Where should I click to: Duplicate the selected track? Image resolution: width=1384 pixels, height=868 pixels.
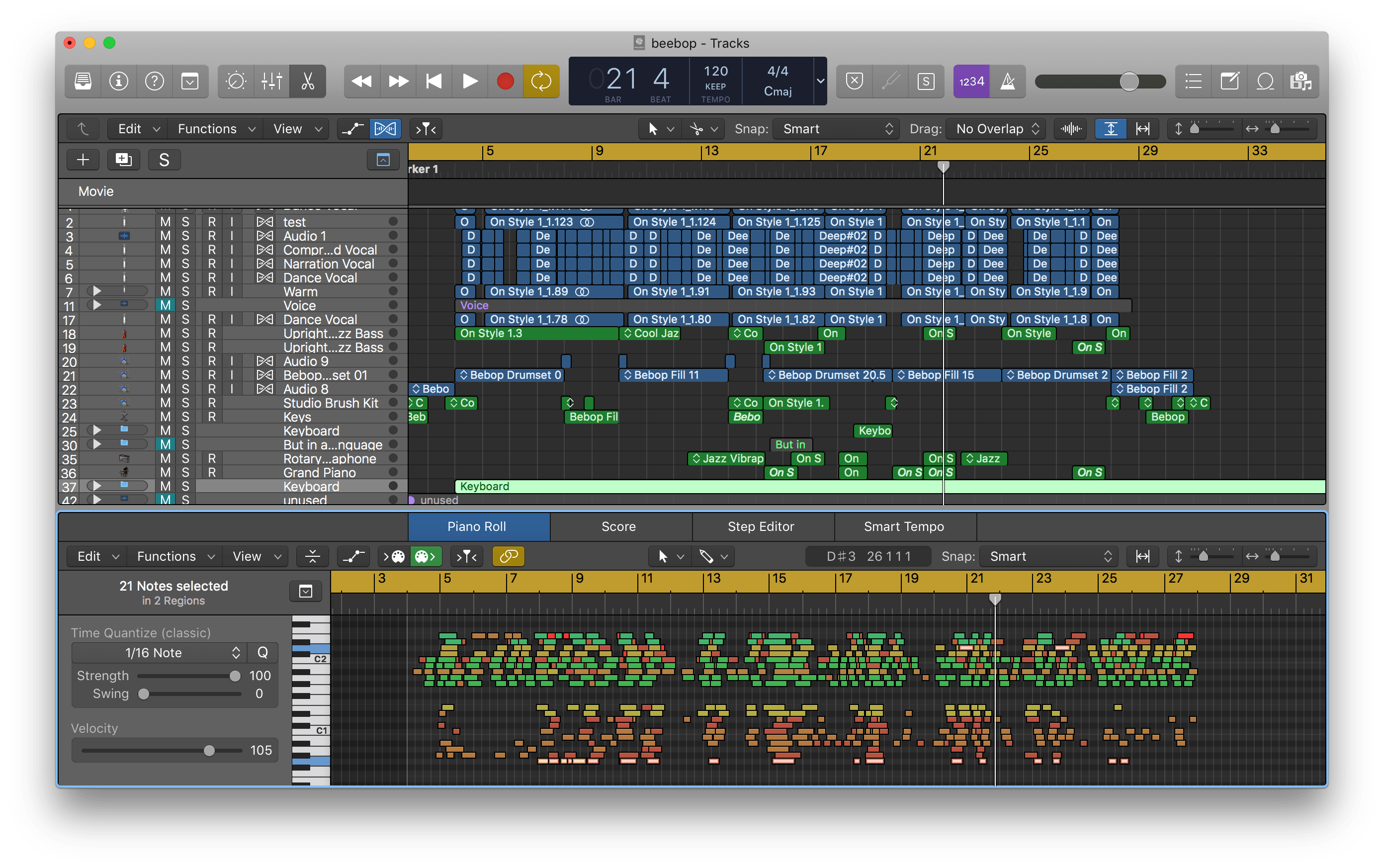123,160
